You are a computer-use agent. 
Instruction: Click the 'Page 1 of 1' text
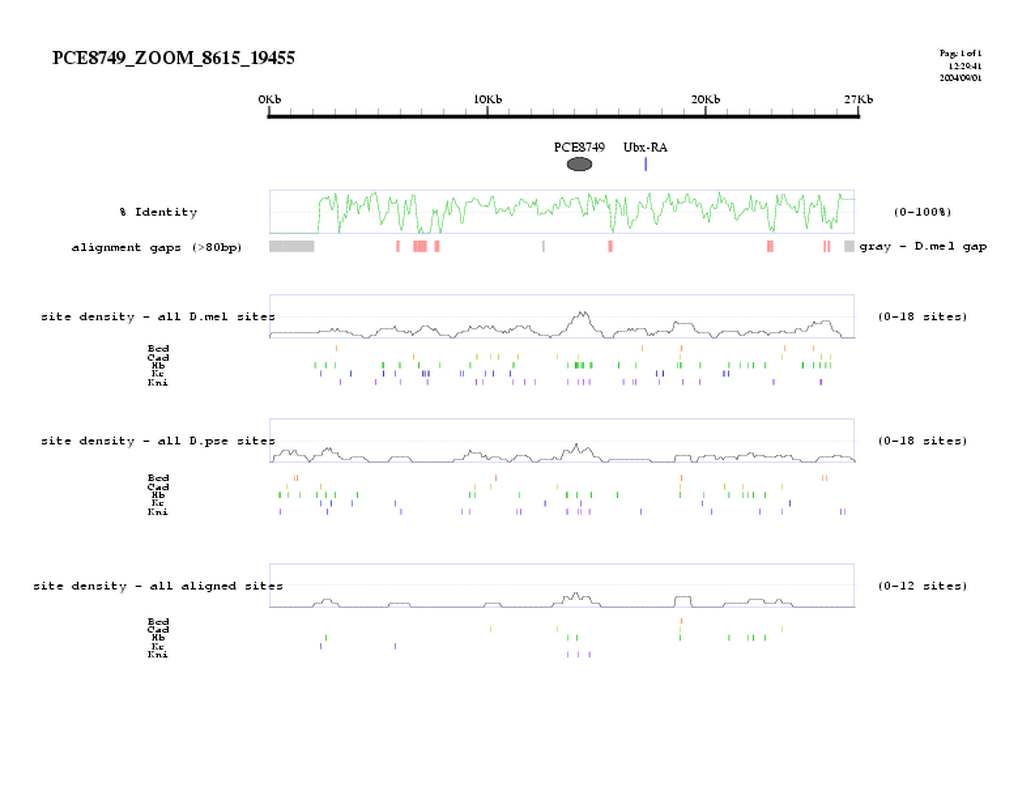tap(960, 53)
